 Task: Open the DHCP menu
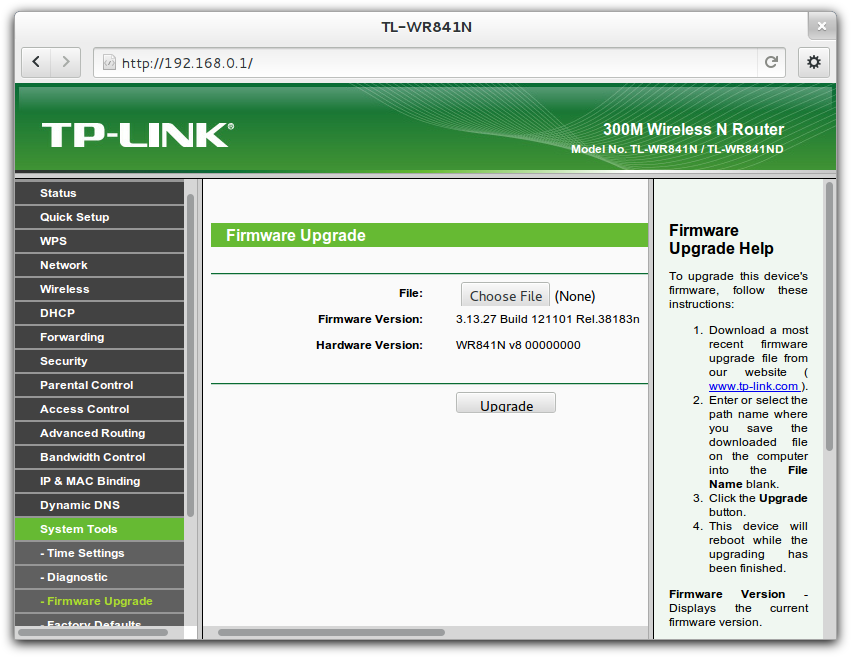tap(99, 313)
